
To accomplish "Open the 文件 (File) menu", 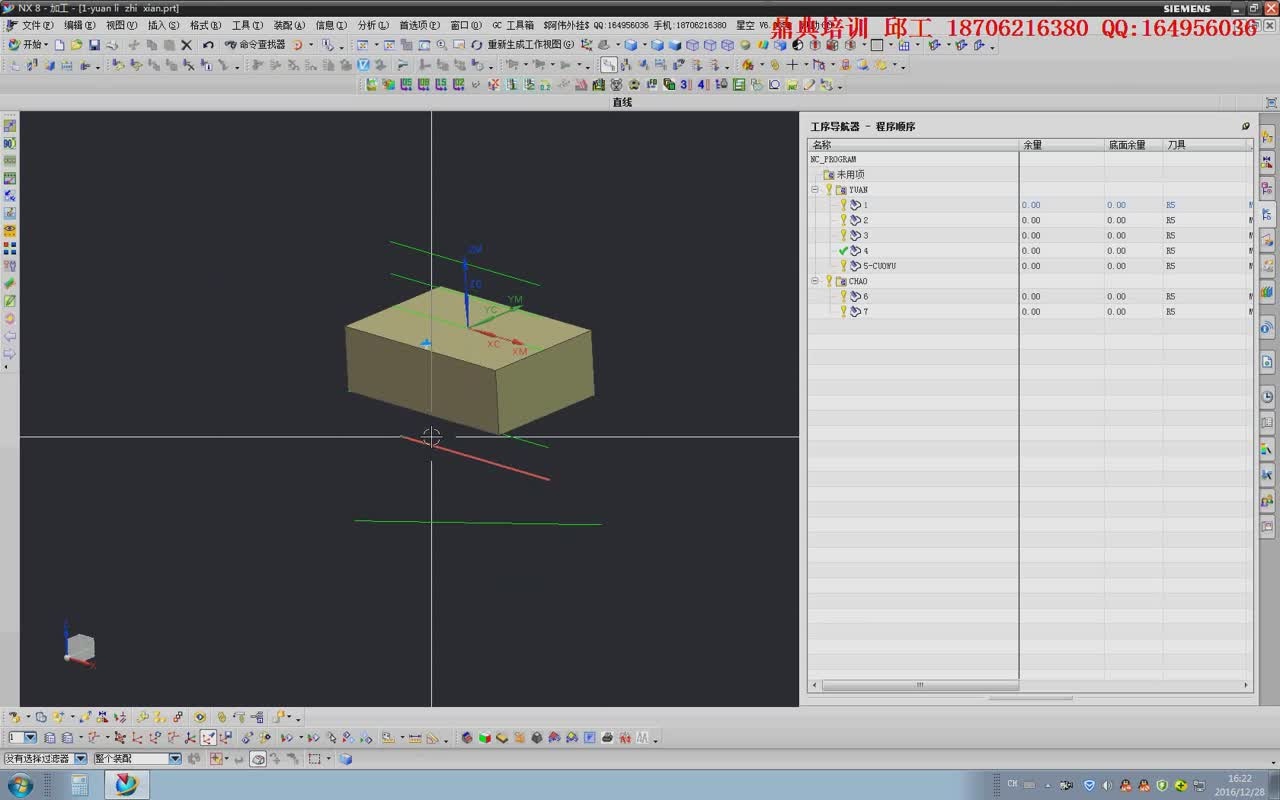I will (x=36, y=25).
